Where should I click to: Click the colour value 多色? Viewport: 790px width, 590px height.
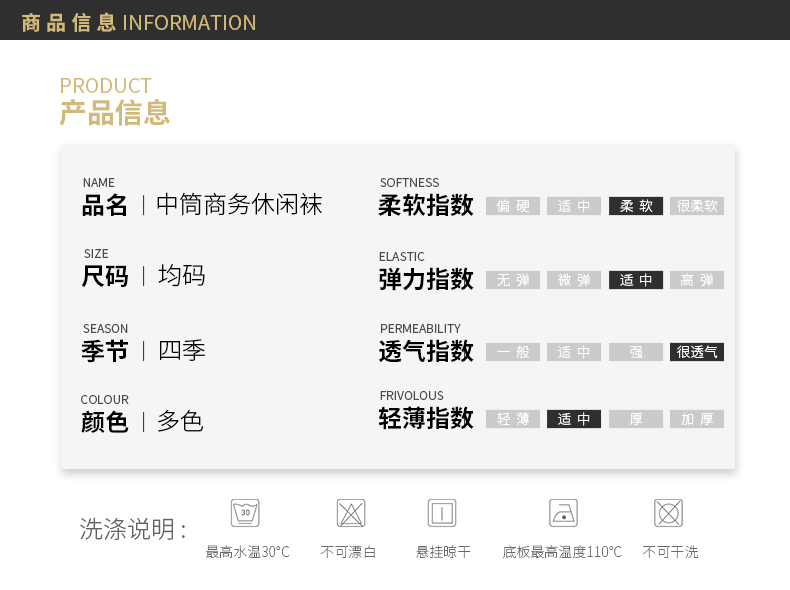point(180,421)
